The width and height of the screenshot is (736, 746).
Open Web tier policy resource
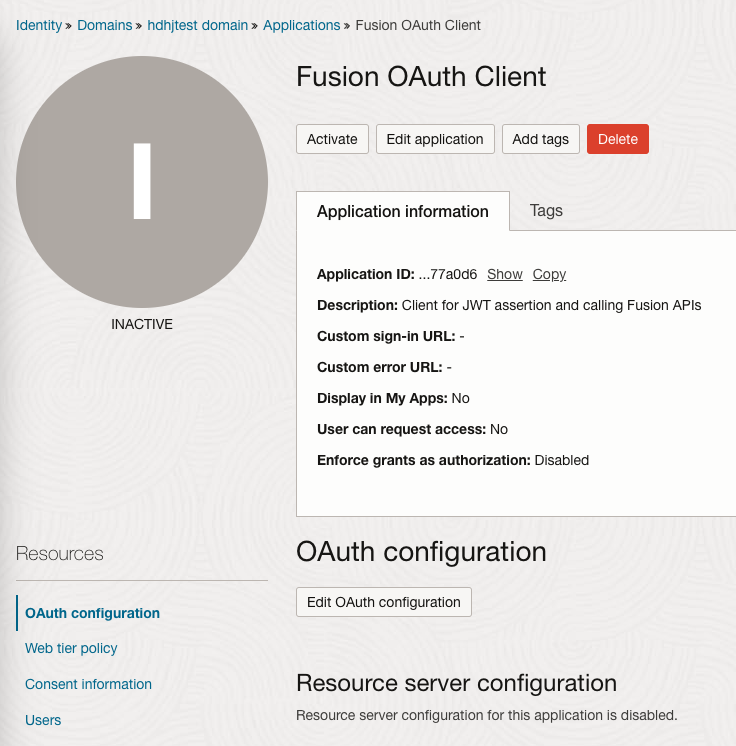71,648
